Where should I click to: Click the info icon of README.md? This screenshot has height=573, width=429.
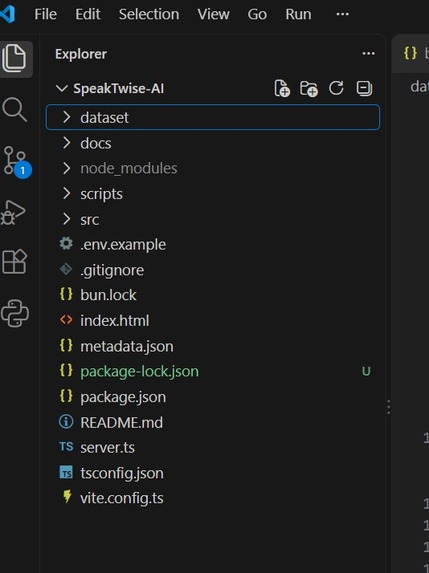point(66,422)
